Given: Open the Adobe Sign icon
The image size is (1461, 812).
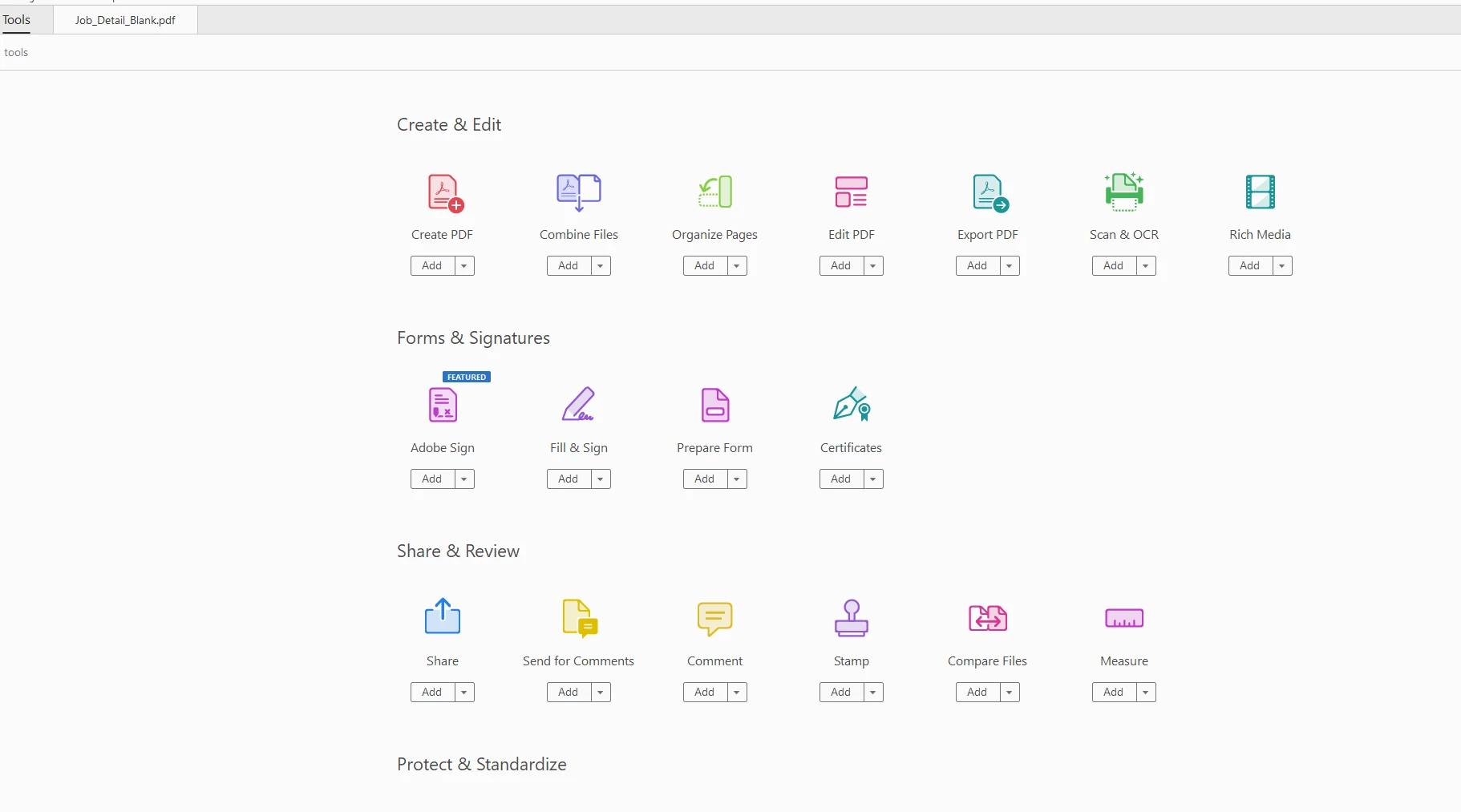Looking at the screenshot, I should click(443, 405).
